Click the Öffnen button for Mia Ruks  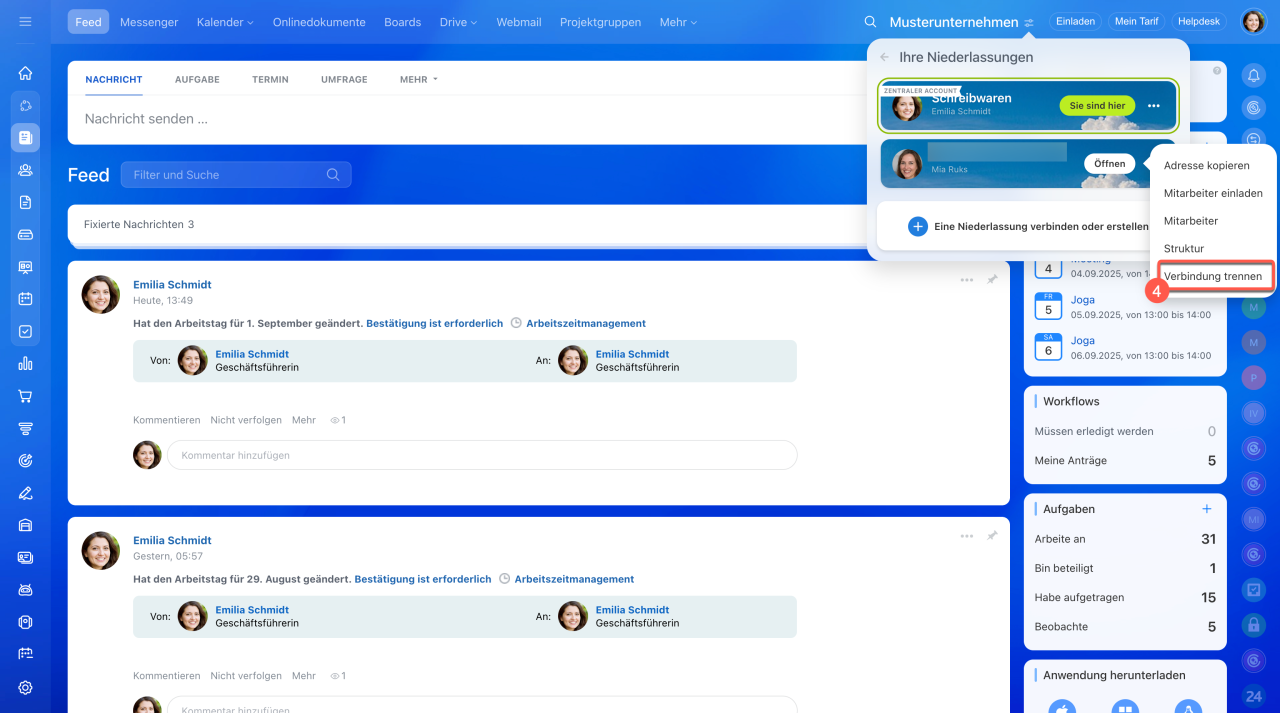pos(1109,163)
